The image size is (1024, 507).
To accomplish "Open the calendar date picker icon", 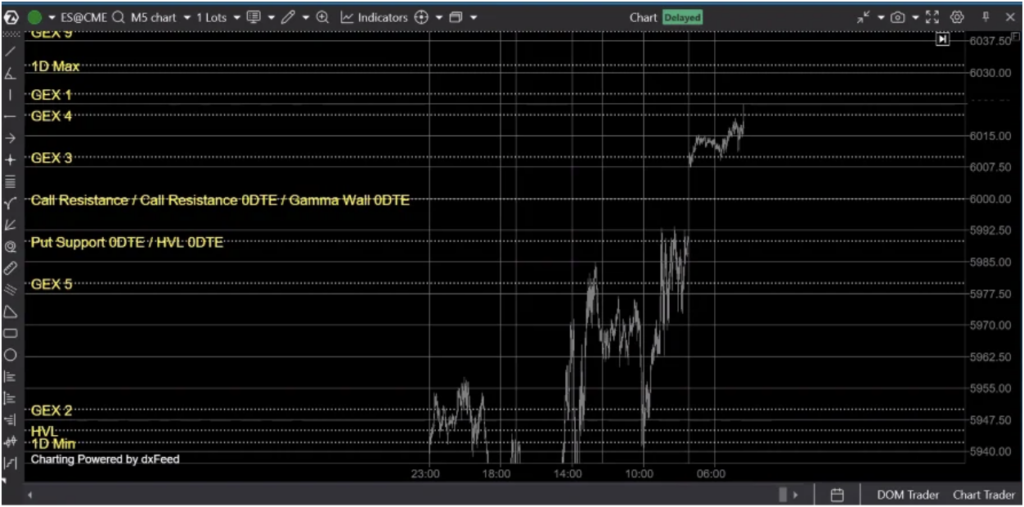I will [x=838, y=495].
